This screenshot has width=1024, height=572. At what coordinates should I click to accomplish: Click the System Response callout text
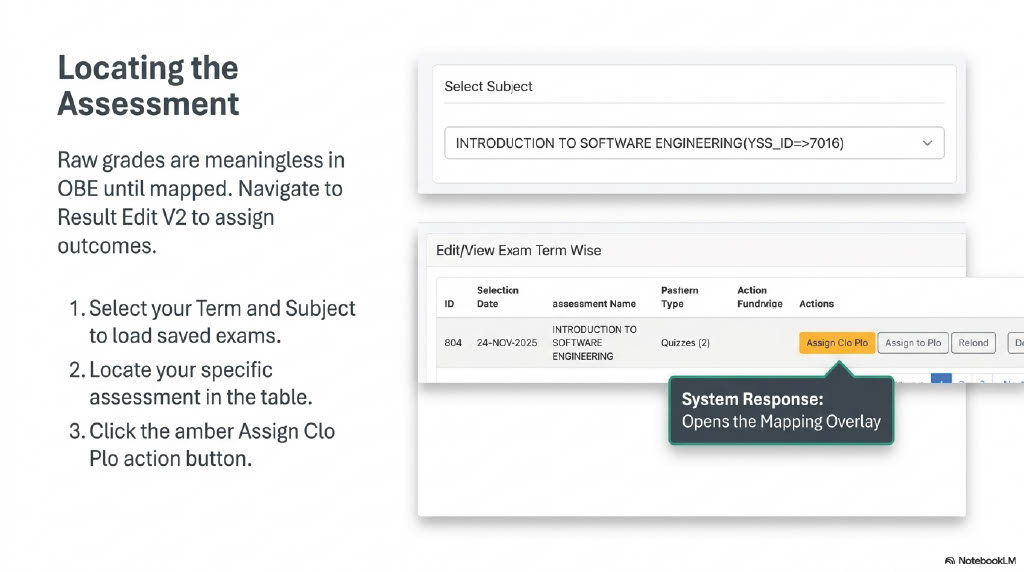781,410
